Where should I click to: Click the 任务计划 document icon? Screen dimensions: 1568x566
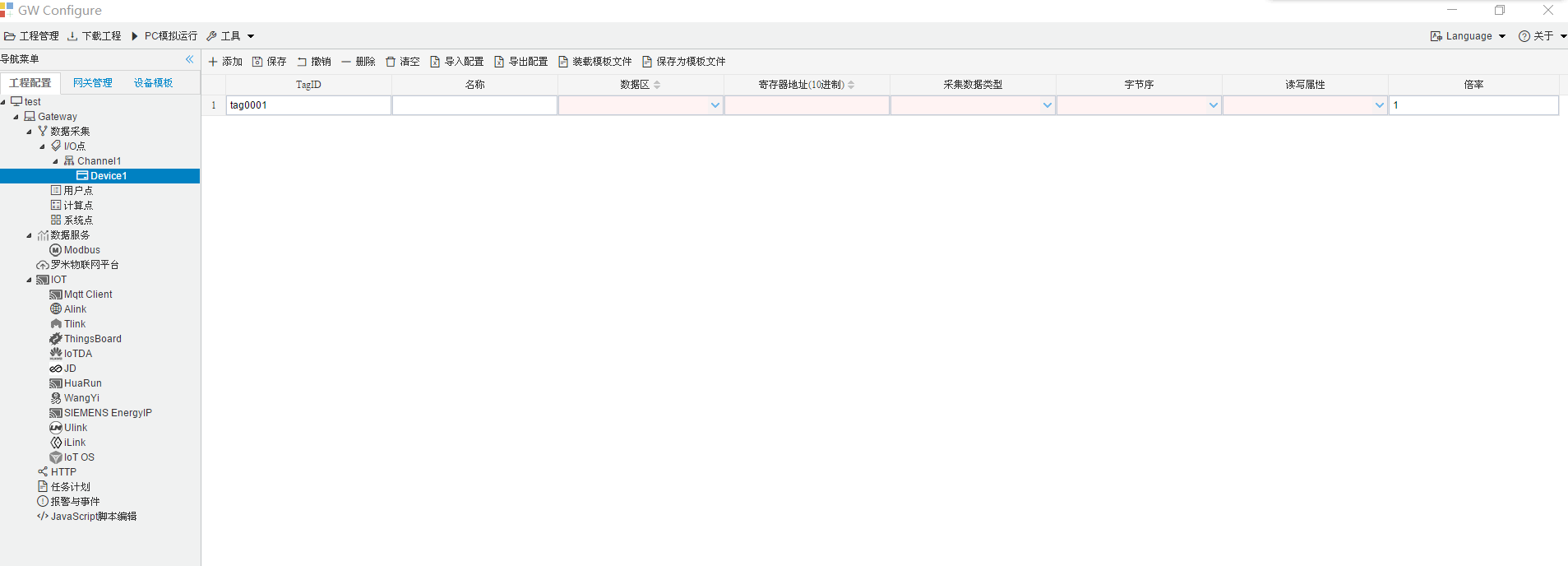pos(43,487)
